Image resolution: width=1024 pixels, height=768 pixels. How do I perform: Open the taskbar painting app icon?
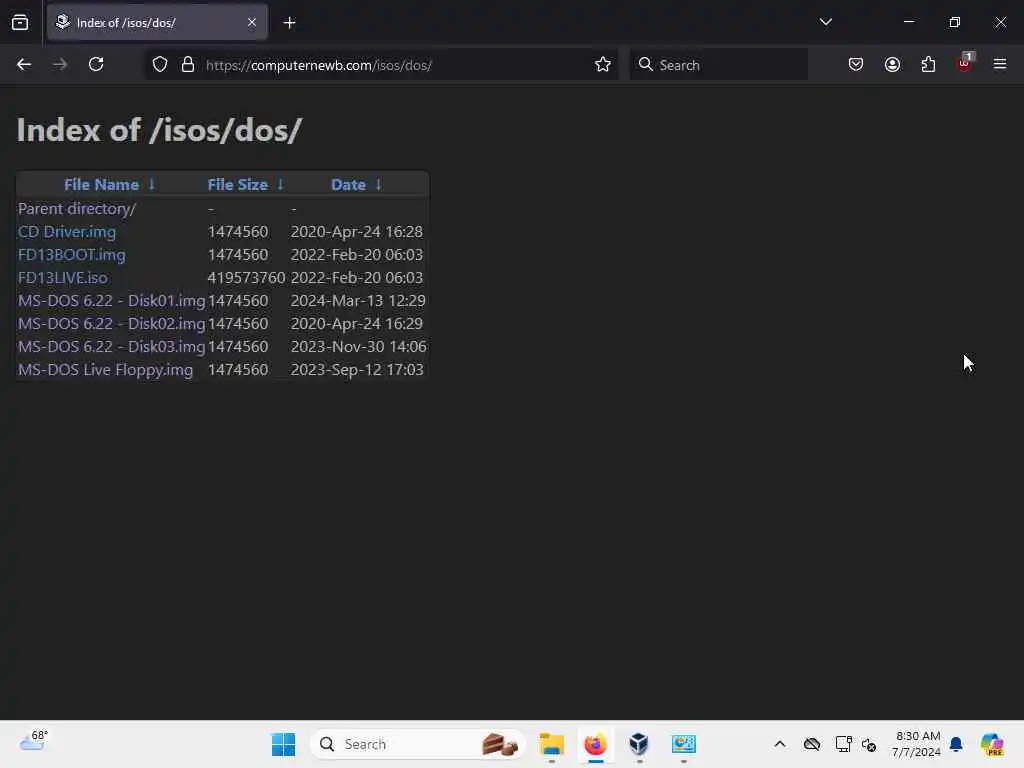pos(684,744)
